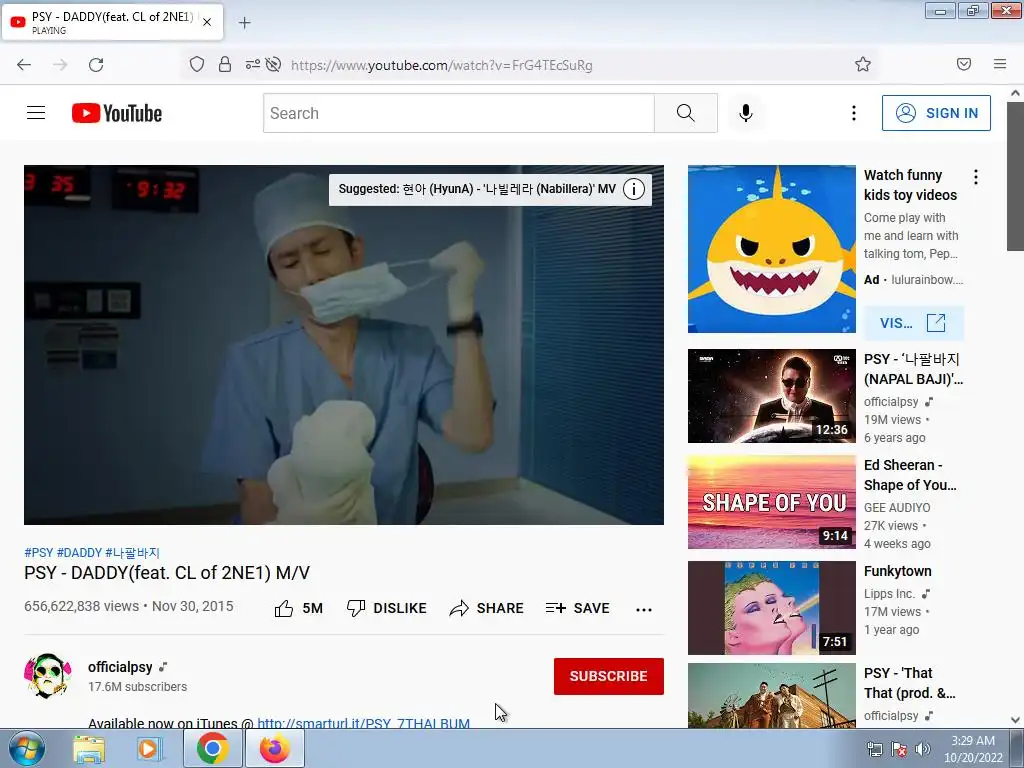
Task: Save page to Pocket icon
Action: pyautogui.click(x=964, y=64)
